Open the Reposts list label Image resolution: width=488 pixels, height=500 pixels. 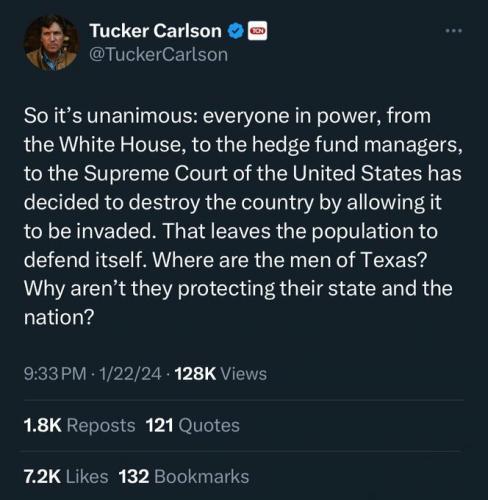pos(101,425)
